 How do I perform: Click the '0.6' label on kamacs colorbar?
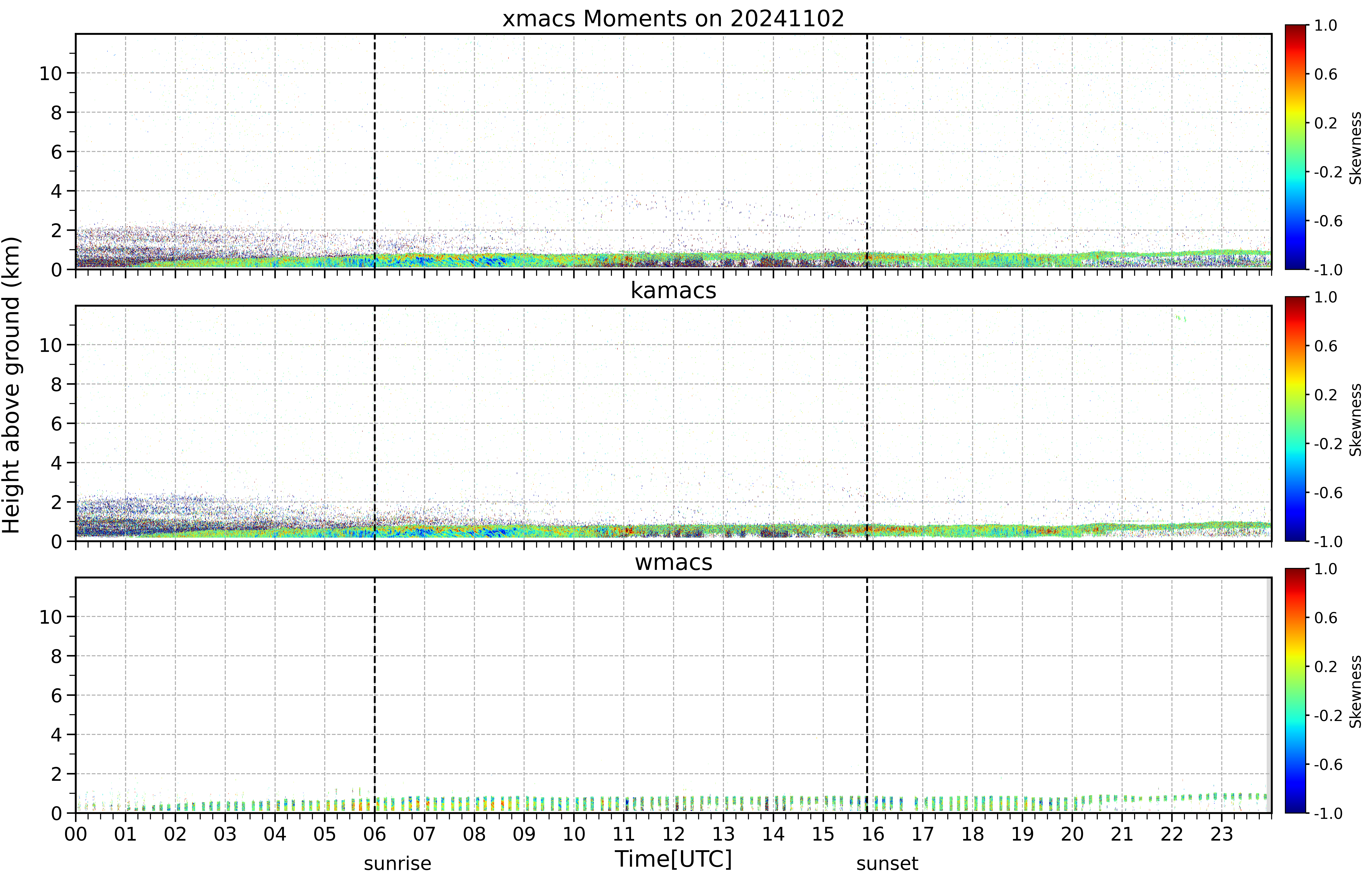(1326, 346)
